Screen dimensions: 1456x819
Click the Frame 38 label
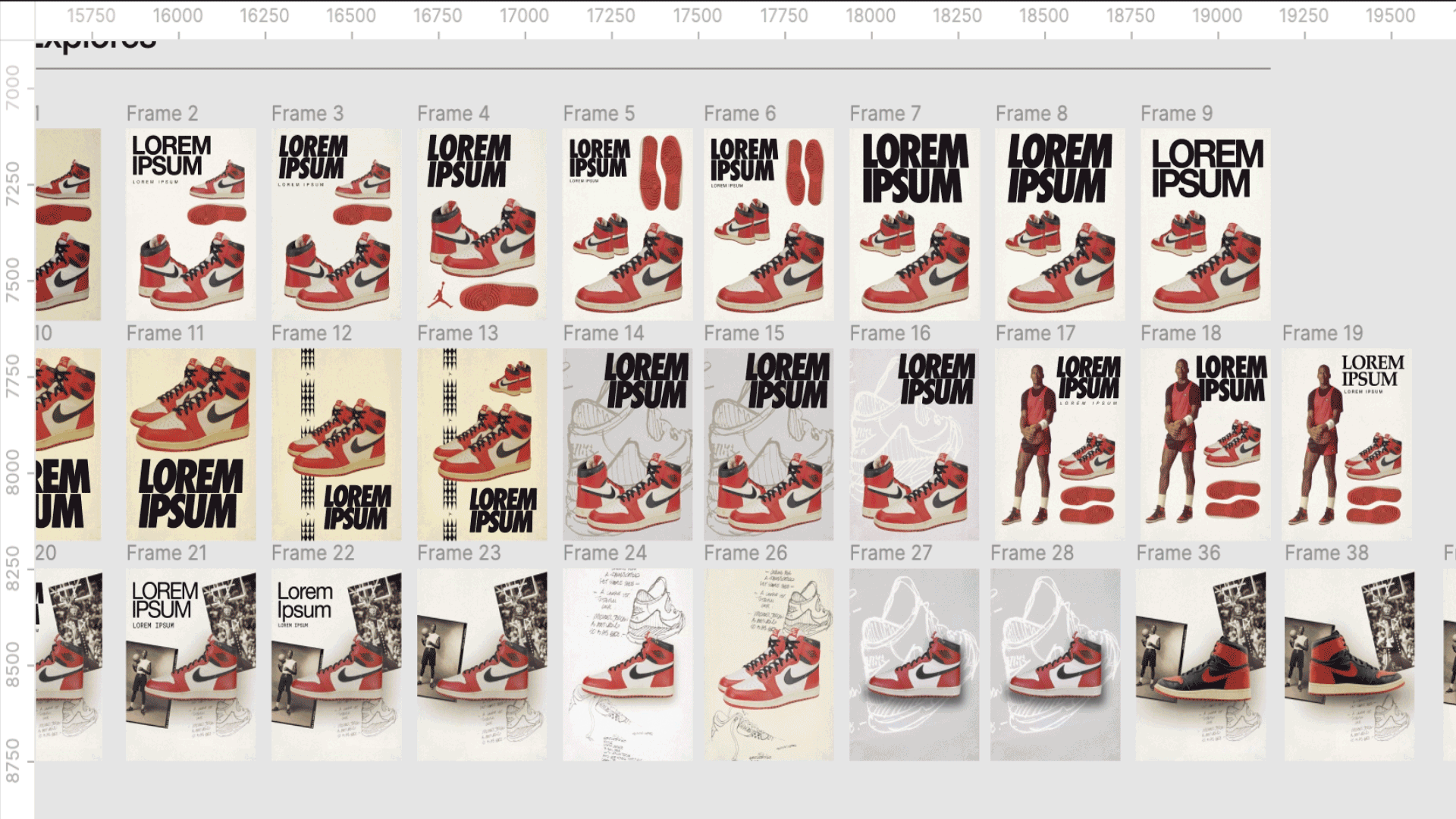1326,554
